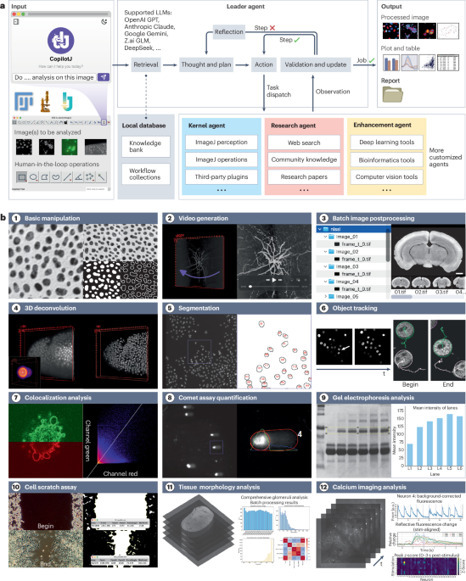Click the Computer vision tools box
This screenshot has width=466, height=581.
tap(387, 177)
